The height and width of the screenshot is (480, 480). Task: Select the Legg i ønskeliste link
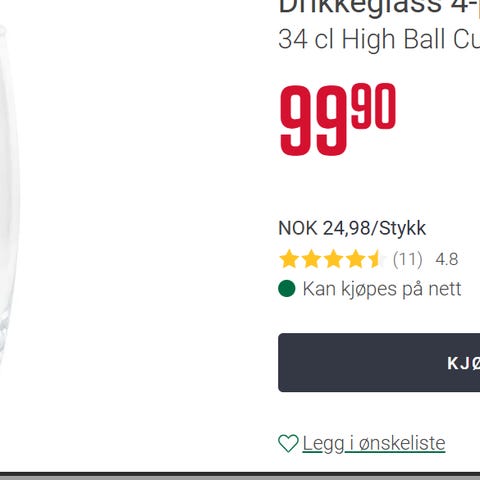pos(374,444)
